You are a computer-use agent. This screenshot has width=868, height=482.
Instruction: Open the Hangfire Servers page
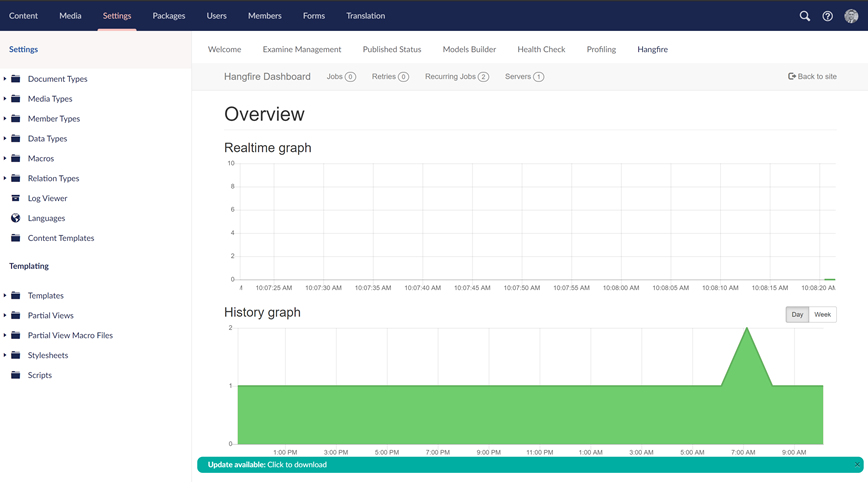[x=524, y=76]
